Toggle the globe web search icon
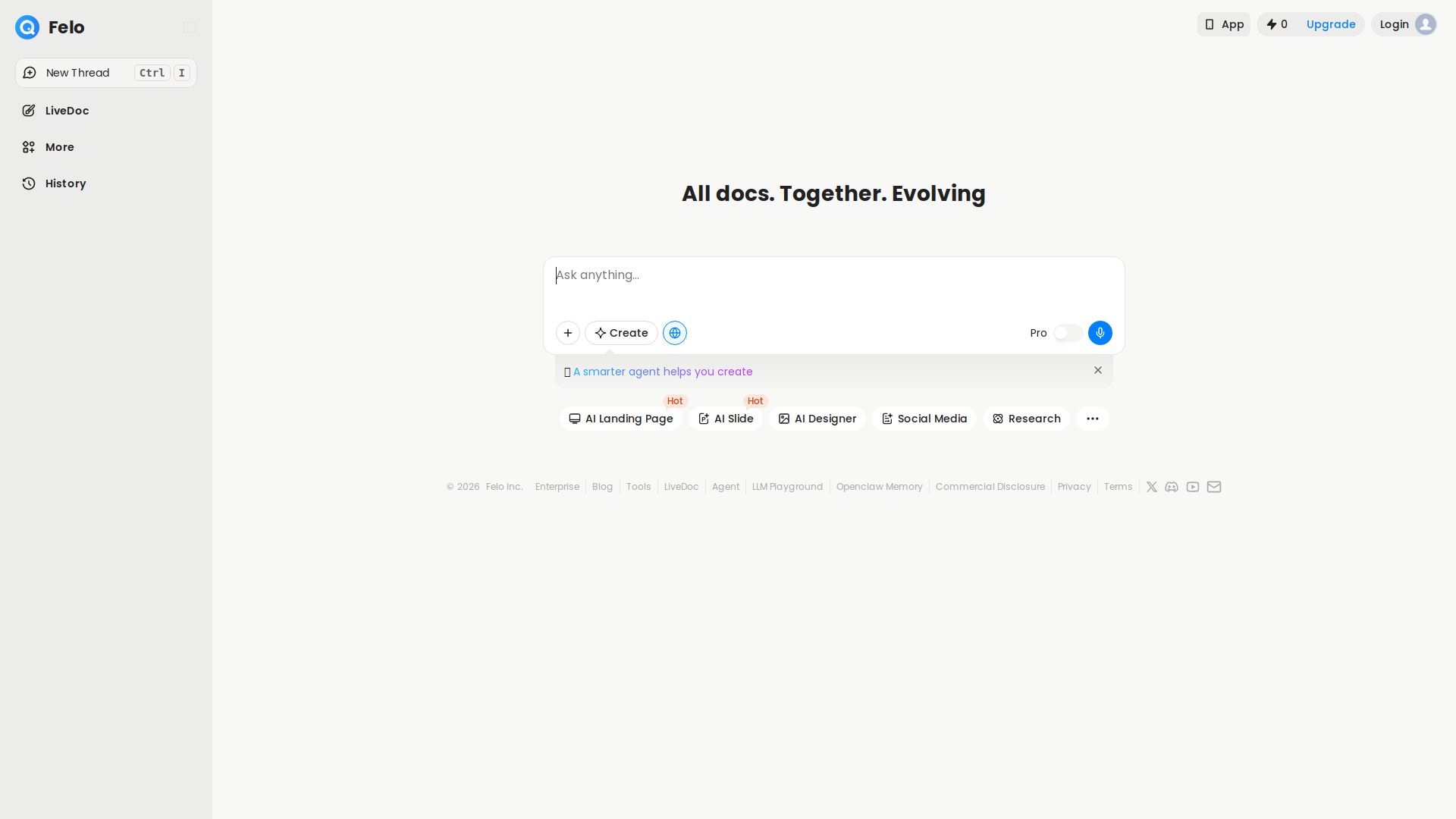 (x=675, y=333)
